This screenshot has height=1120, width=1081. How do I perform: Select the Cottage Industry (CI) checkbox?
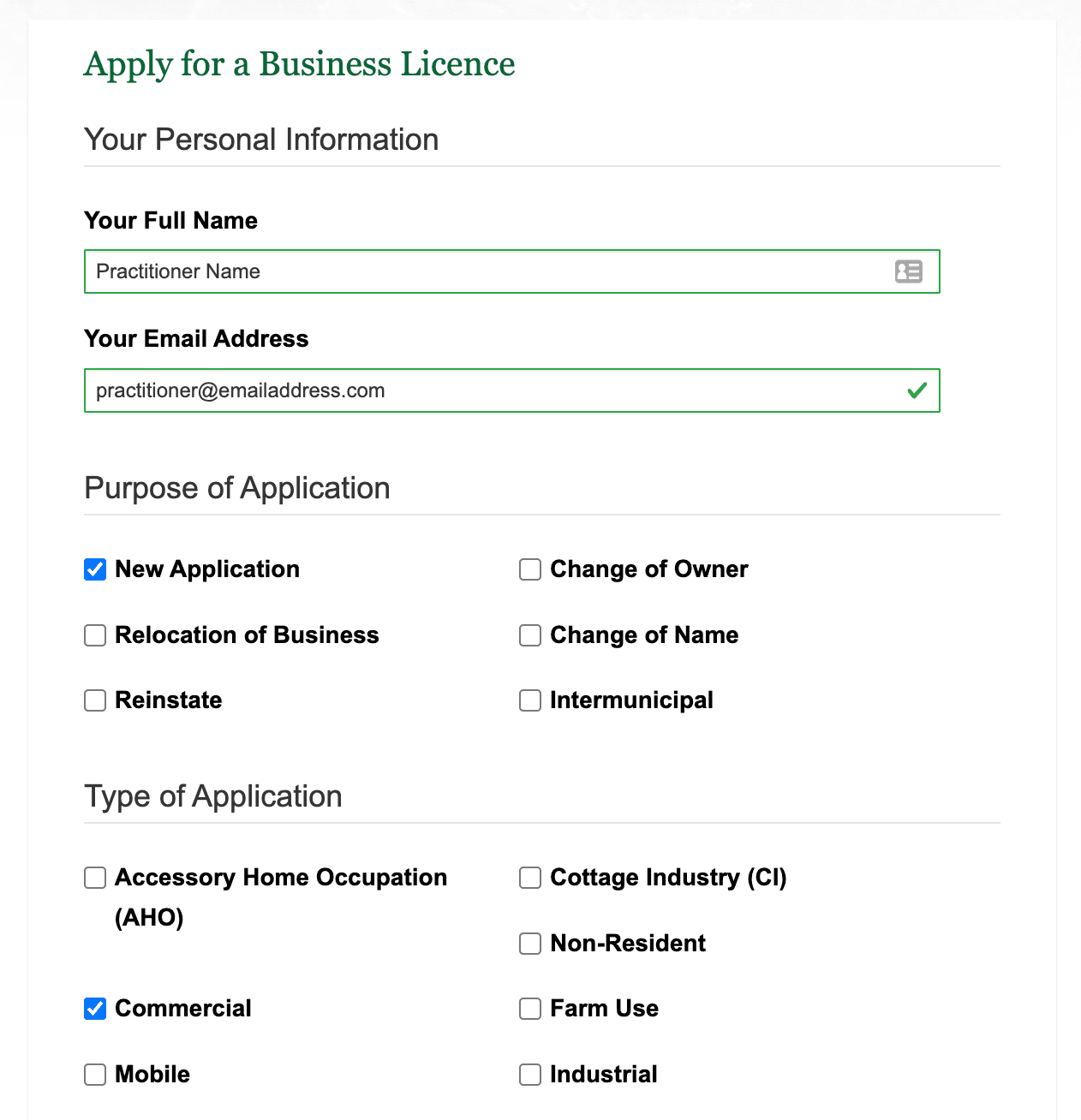[530, 878]
